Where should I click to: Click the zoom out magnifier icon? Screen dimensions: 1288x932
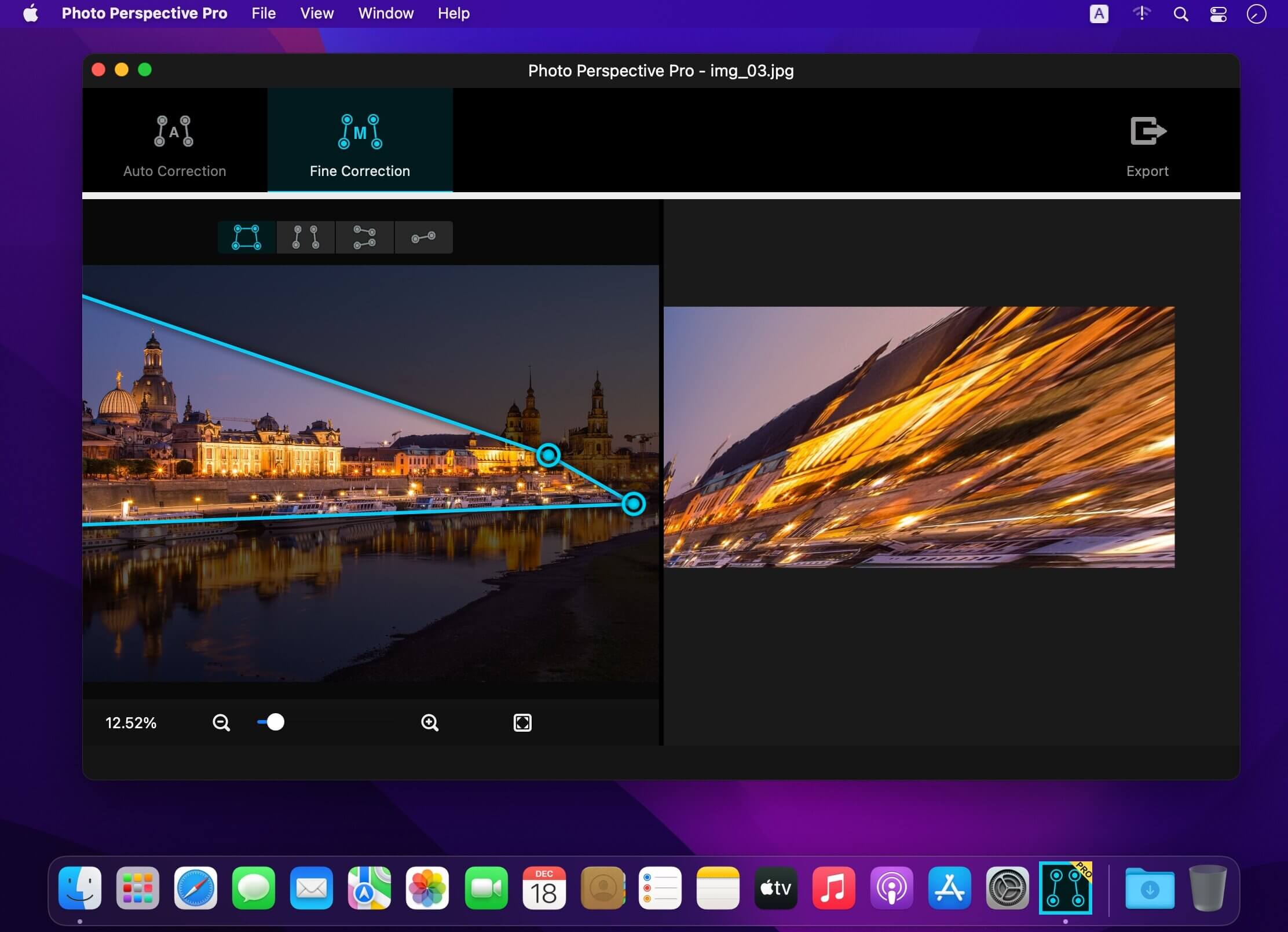point(221,722)
